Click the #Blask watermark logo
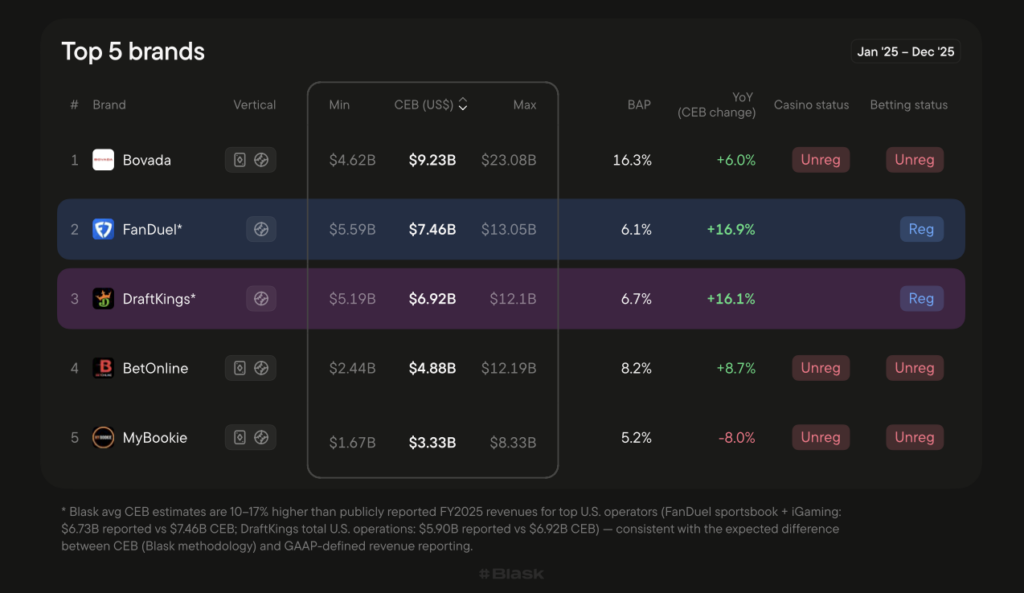Image resolution: width=1024 pixels, height=593 pixels. (x=511, y=575)
